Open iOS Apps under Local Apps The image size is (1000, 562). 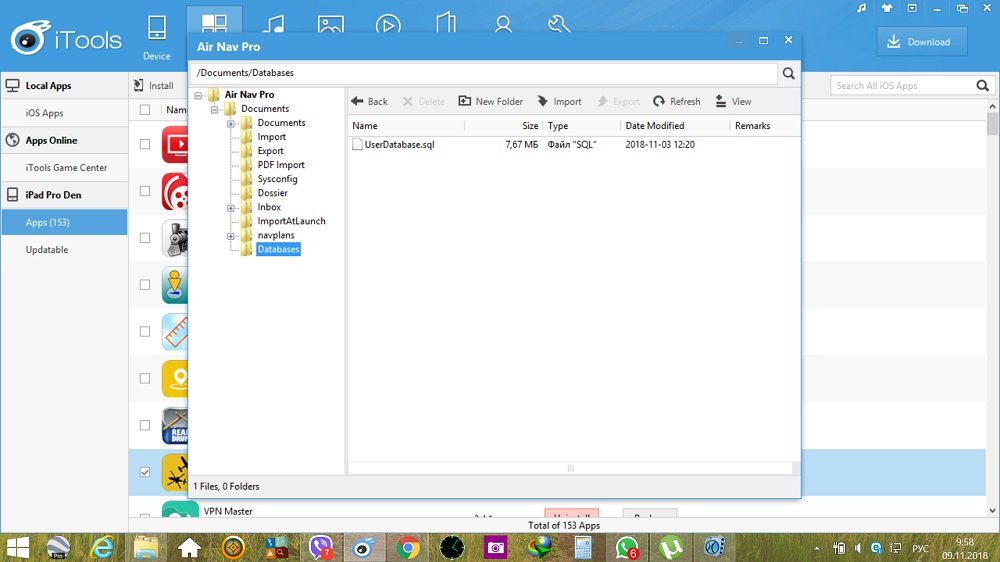pos(45,113)
